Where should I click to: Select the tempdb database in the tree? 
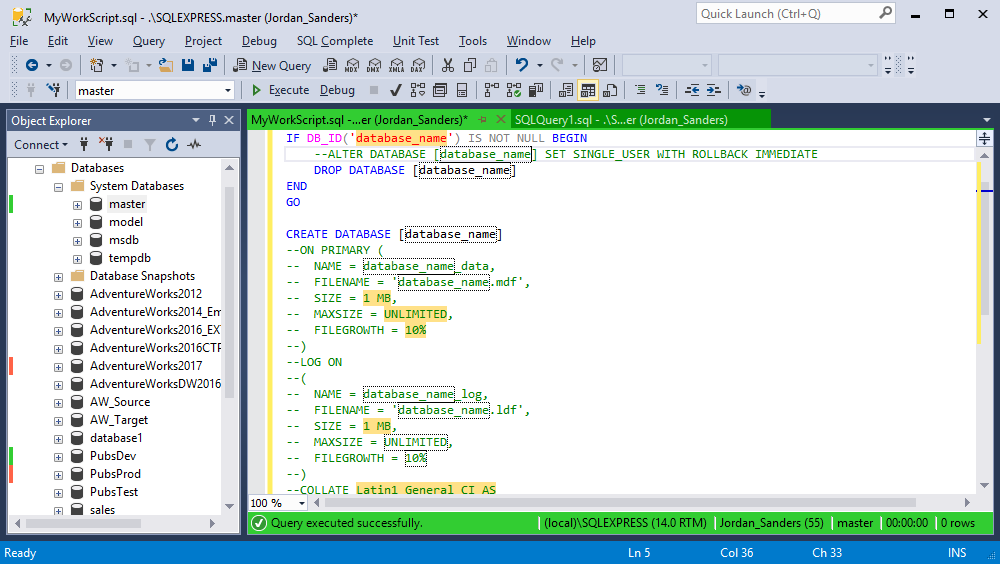[129, 258]
